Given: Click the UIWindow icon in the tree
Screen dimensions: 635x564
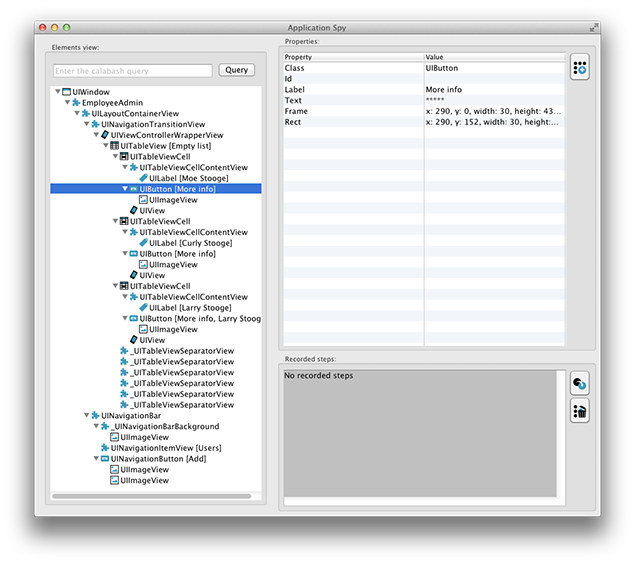Looking at the screenshot, I should 66,92.
